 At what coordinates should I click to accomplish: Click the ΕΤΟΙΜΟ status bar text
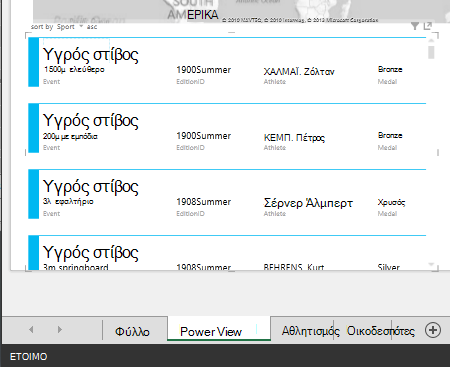[x=28, y=357]
